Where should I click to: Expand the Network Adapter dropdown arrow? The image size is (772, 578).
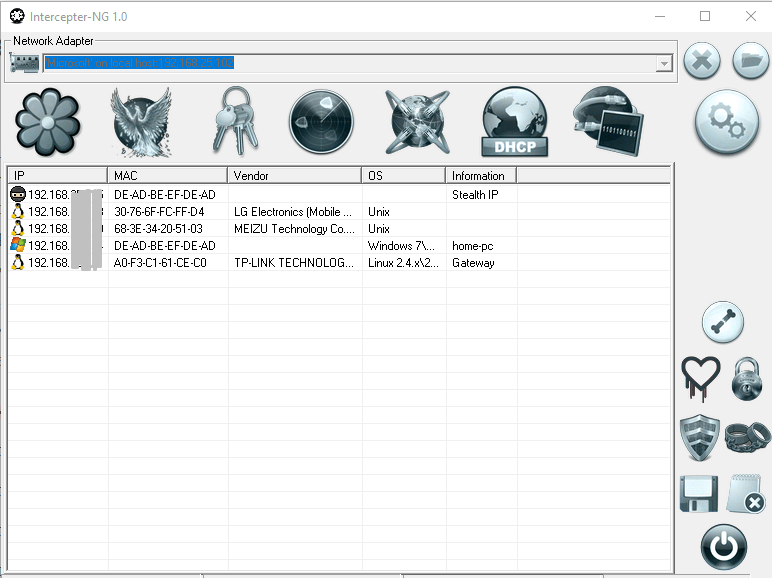(x=664, y=64)
